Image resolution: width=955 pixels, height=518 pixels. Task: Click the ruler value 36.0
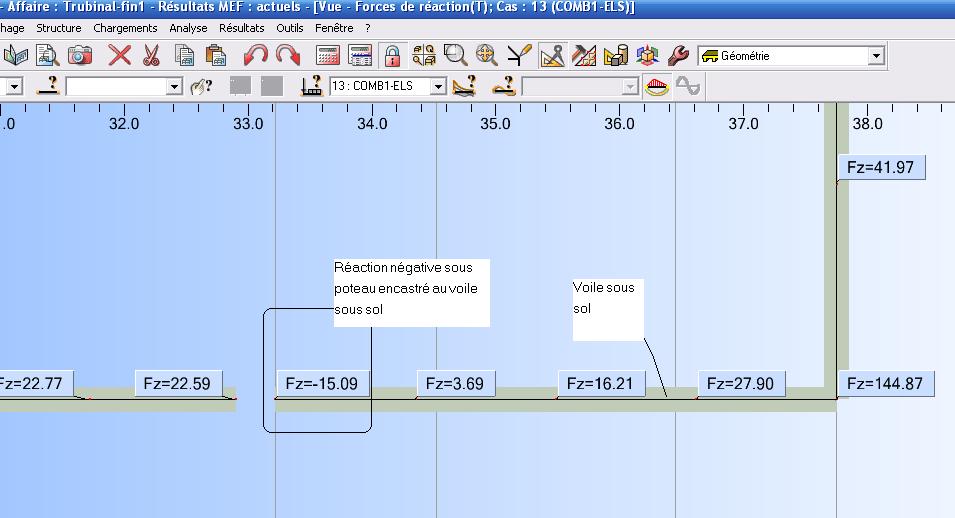pos(619,124)
